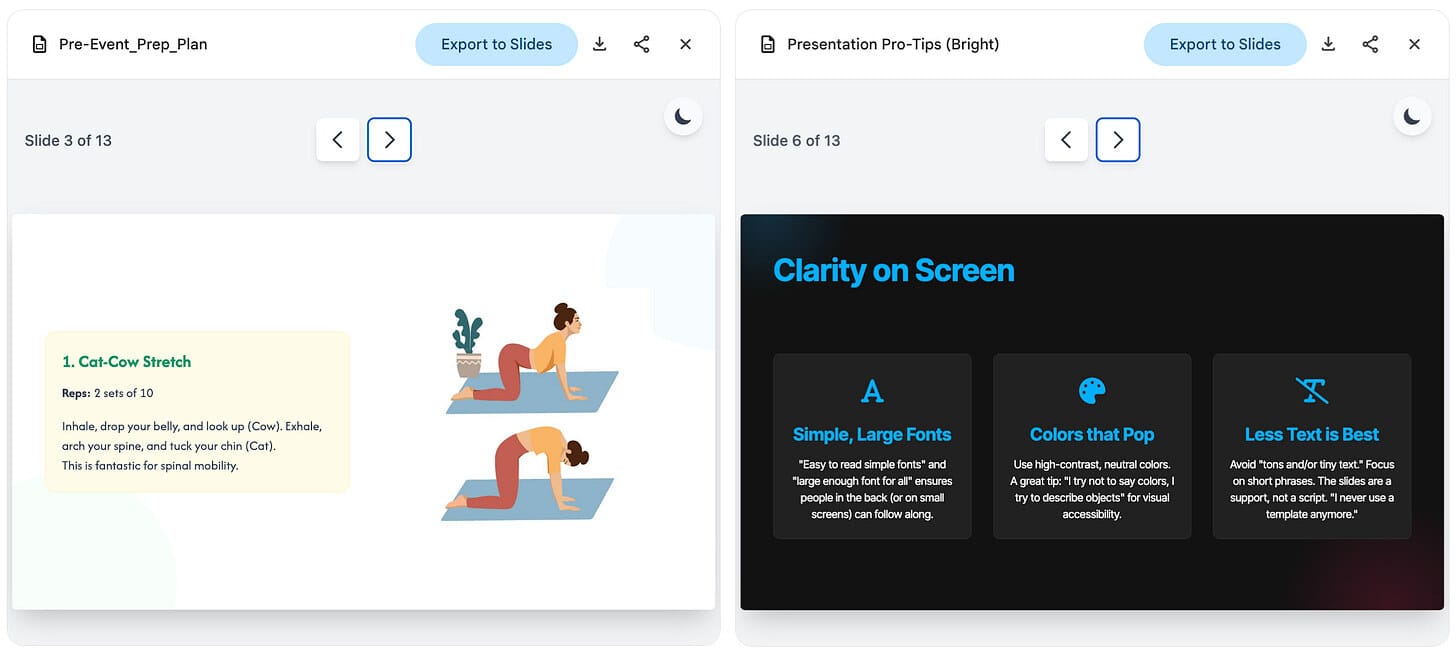
Task: Click the 'Reps: 2 sets of 10' line
Action: (107, 393)
